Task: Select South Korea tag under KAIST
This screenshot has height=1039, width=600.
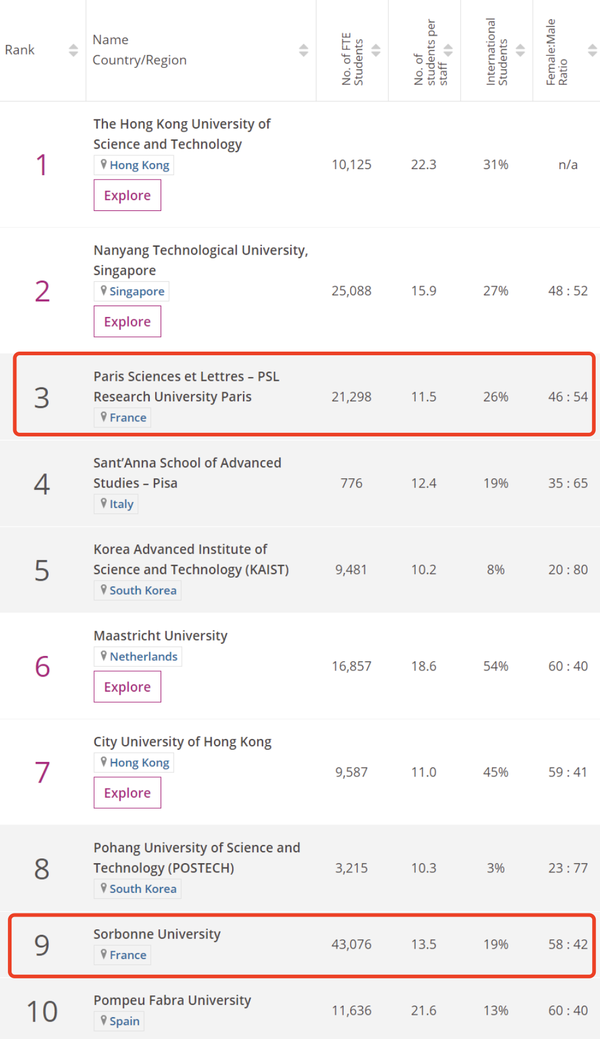Action: point(137,590)
